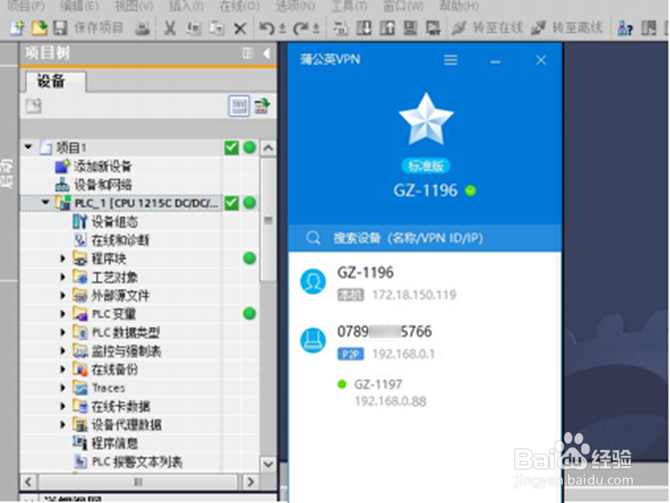Viewport: 670px width, 503px height.
Task: Click the Copy toolbar icon
Action: point(194,29)
